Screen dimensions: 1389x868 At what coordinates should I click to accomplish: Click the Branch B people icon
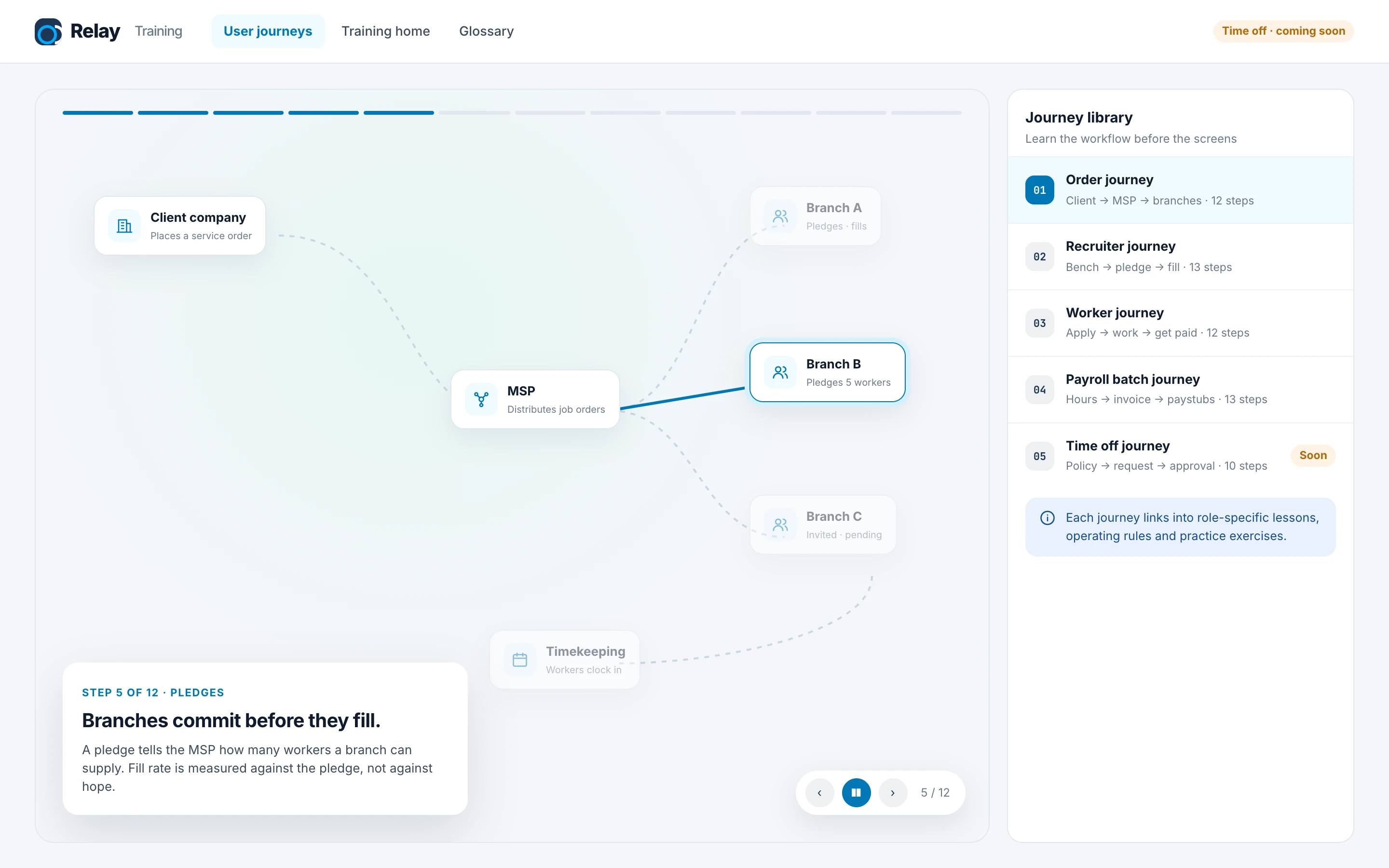780,373
